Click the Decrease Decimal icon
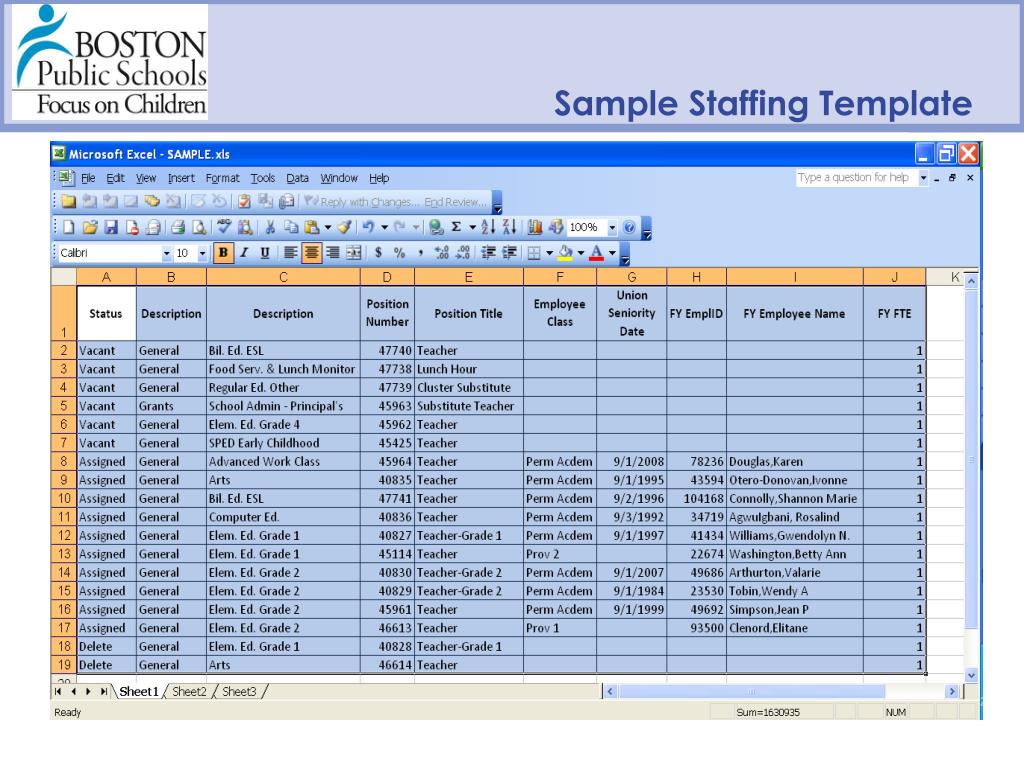Viewport: 1024px width, 768px height. (x=463, y=253)
